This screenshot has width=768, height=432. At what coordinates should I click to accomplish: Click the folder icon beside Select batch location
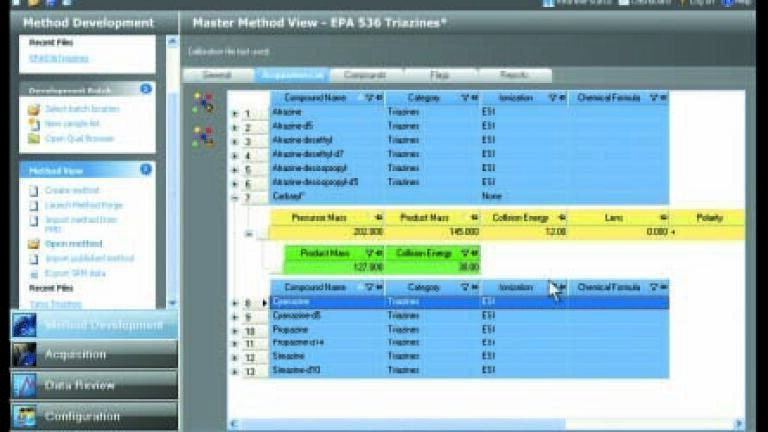pyautogui.click(x=33, y=109)
